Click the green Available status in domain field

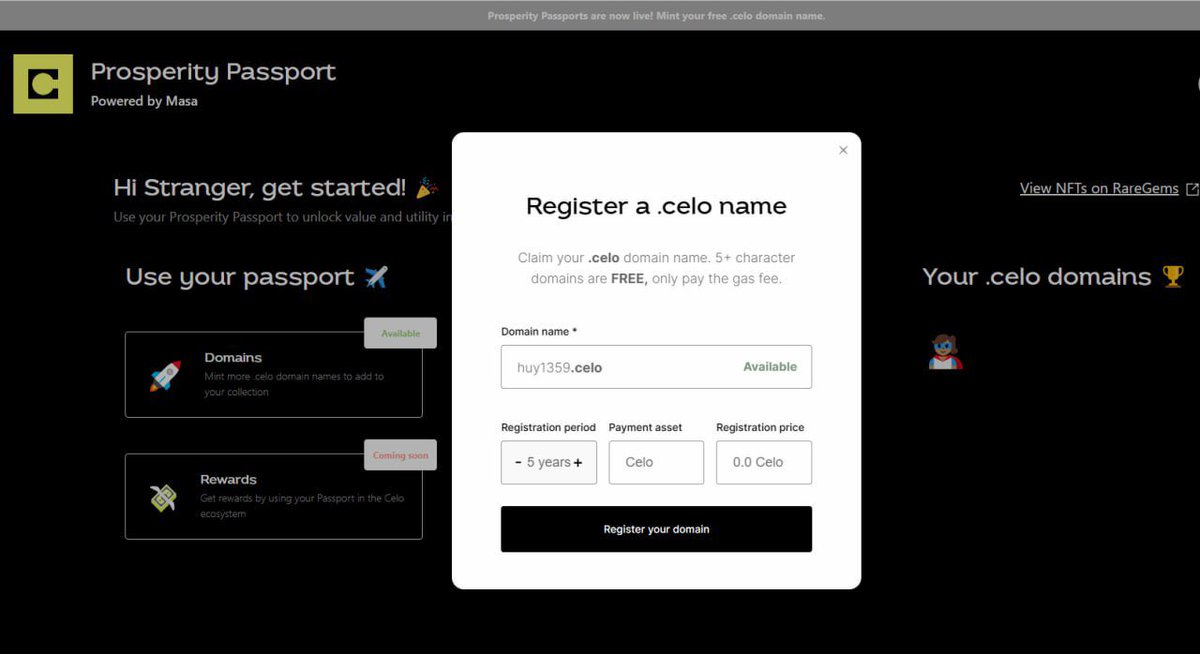(x=770, y=367)
